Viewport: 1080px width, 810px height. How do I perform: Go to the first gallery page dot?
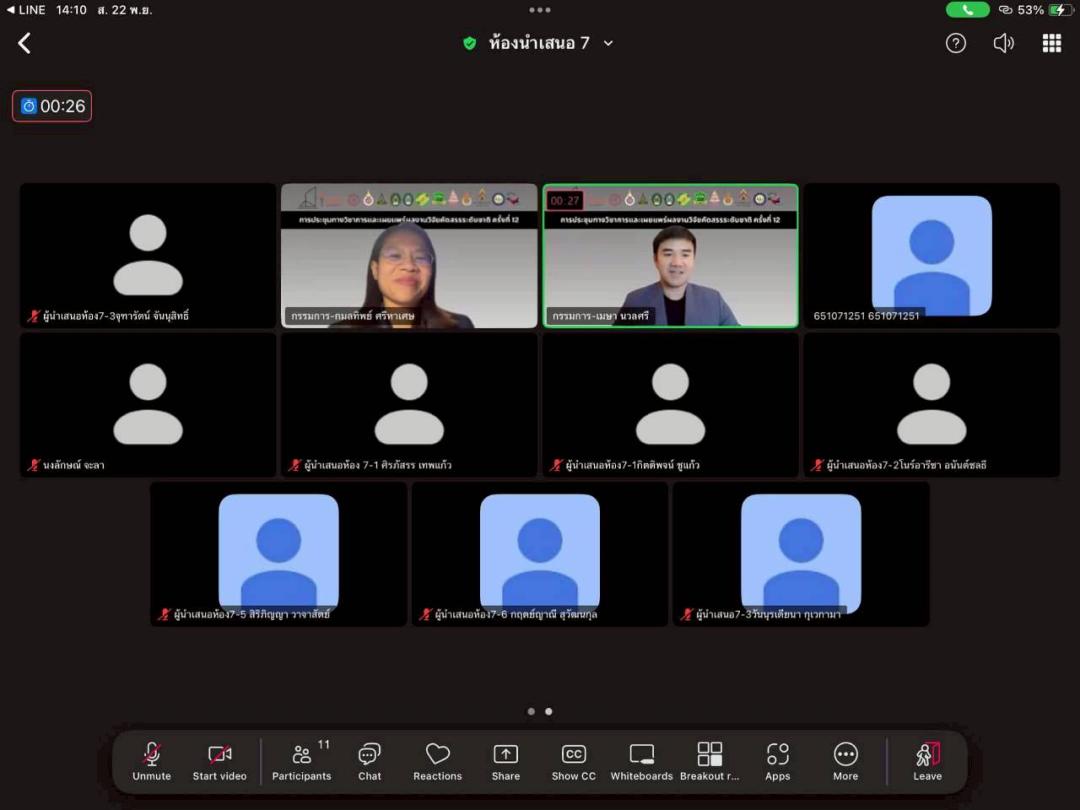(531, 712)
